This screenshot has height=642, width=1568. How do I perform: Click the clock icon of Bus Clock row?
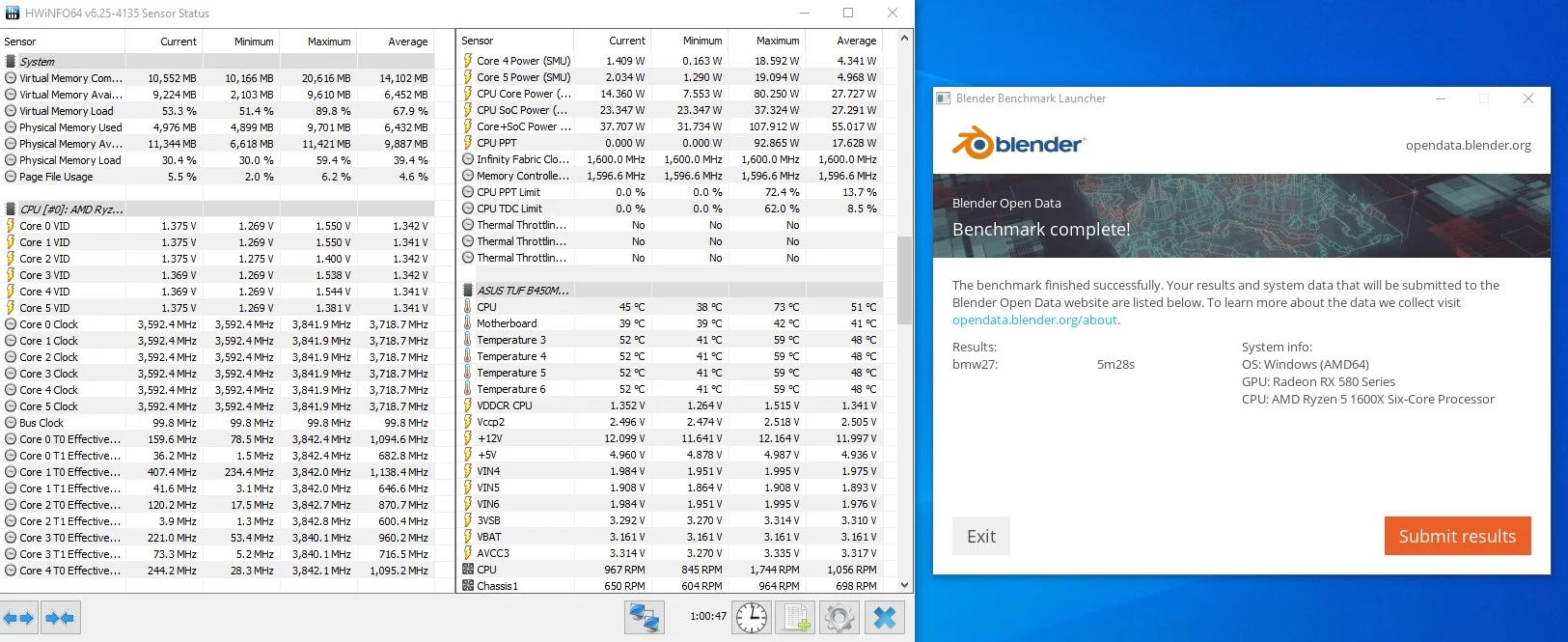pos(11,423)
